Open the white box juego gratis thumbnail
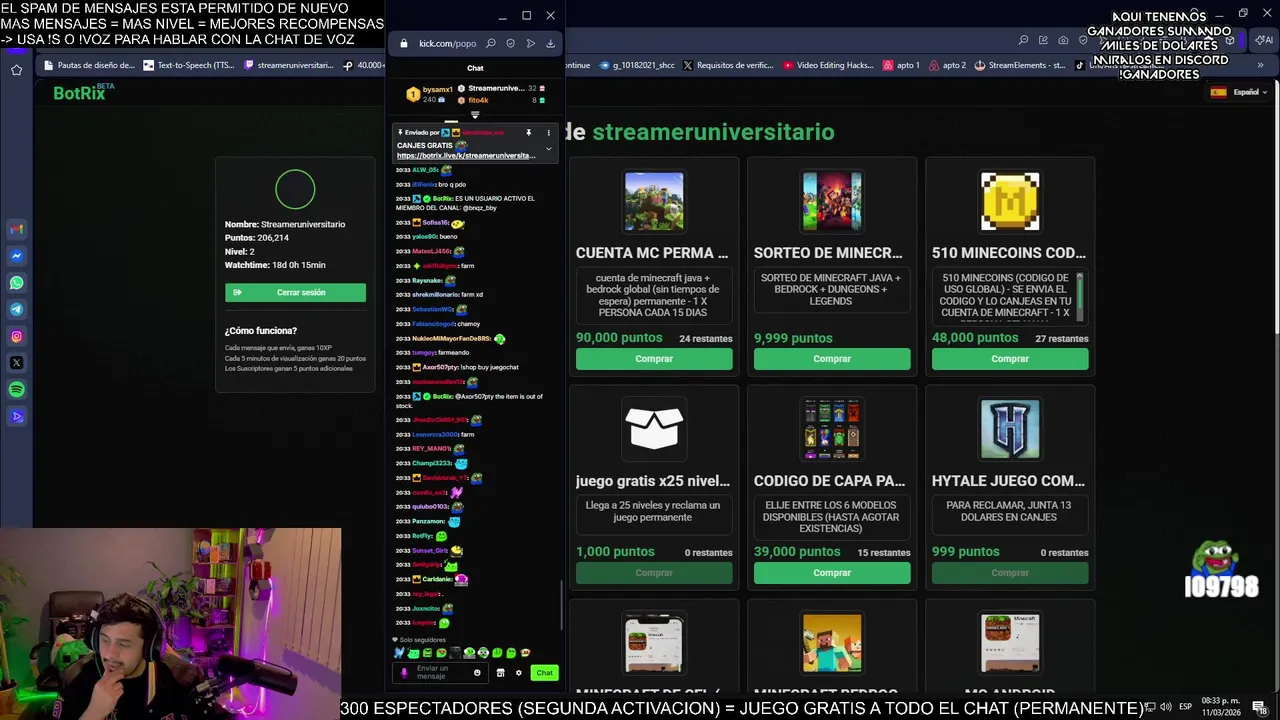Screen dimensions: 1280x720 click(x=654, y=429)
